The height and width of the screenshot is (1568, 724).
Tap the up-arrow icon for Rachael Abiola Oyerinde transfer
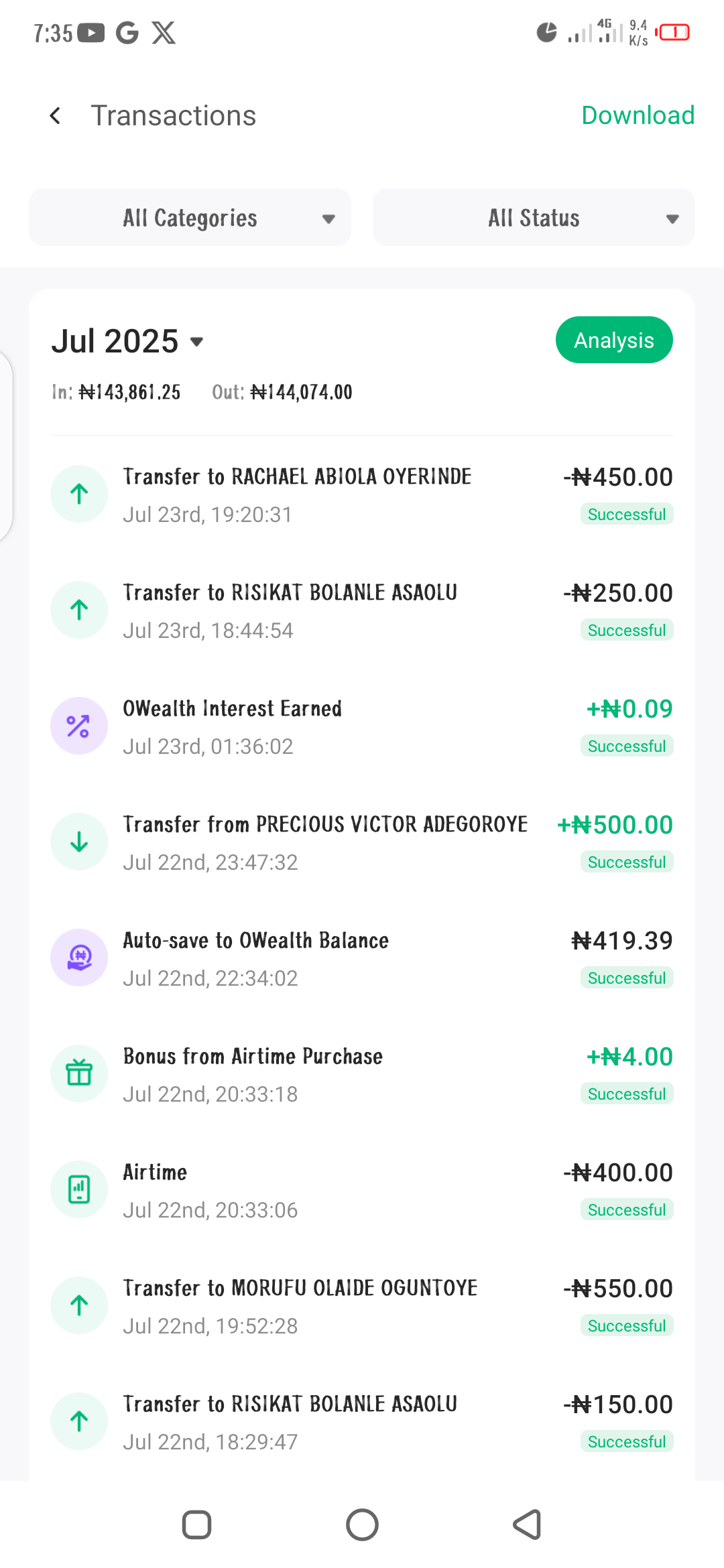point(79,494)
